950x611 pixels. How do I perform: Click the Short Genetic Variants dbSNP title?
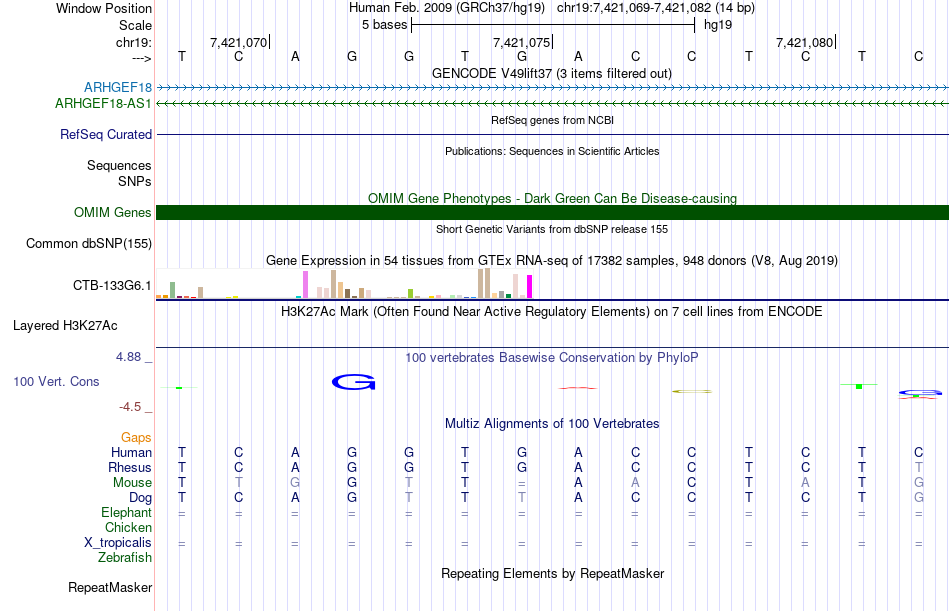click(x=552, y=230)
